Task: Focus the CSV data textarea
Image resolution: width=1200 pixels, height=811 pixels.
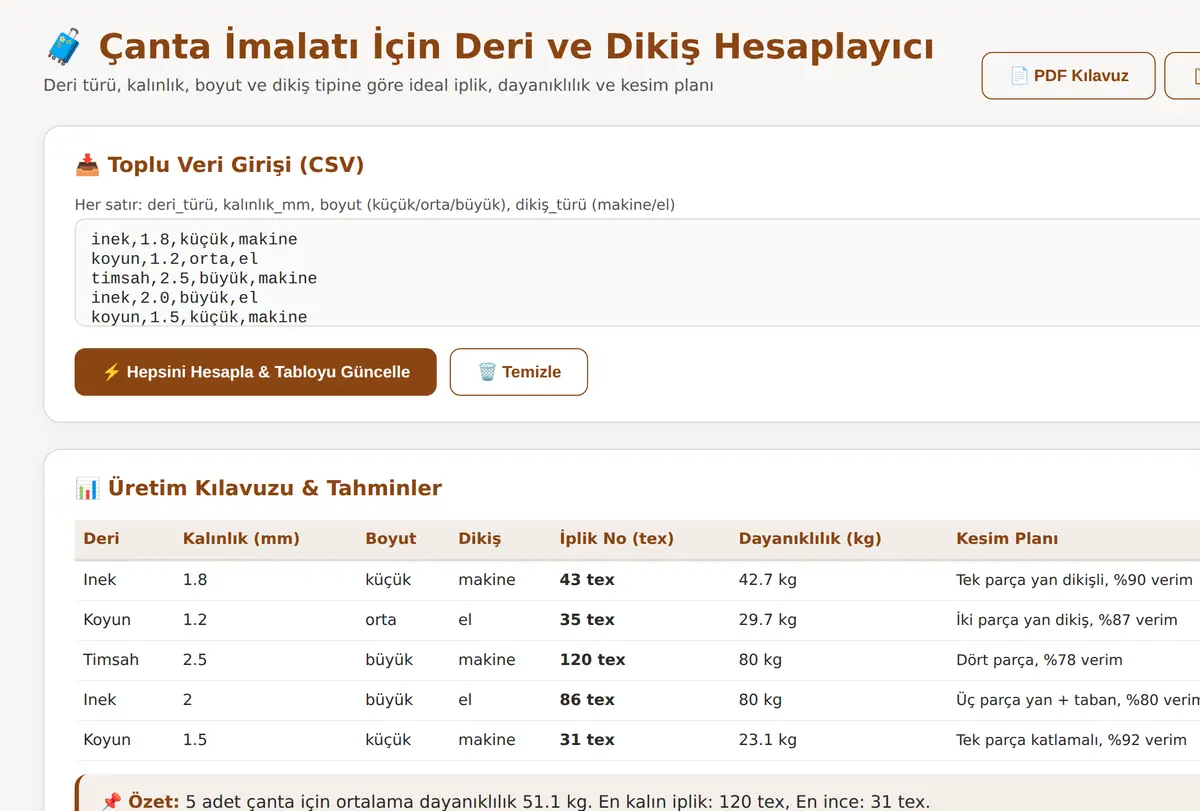Action: point(637,273)
